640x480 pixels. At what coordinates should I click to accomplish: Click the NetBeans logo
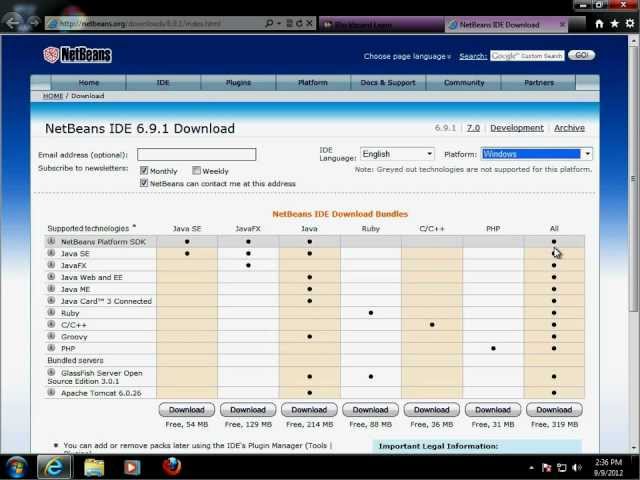pyautogui.click(x=77, y=55)
